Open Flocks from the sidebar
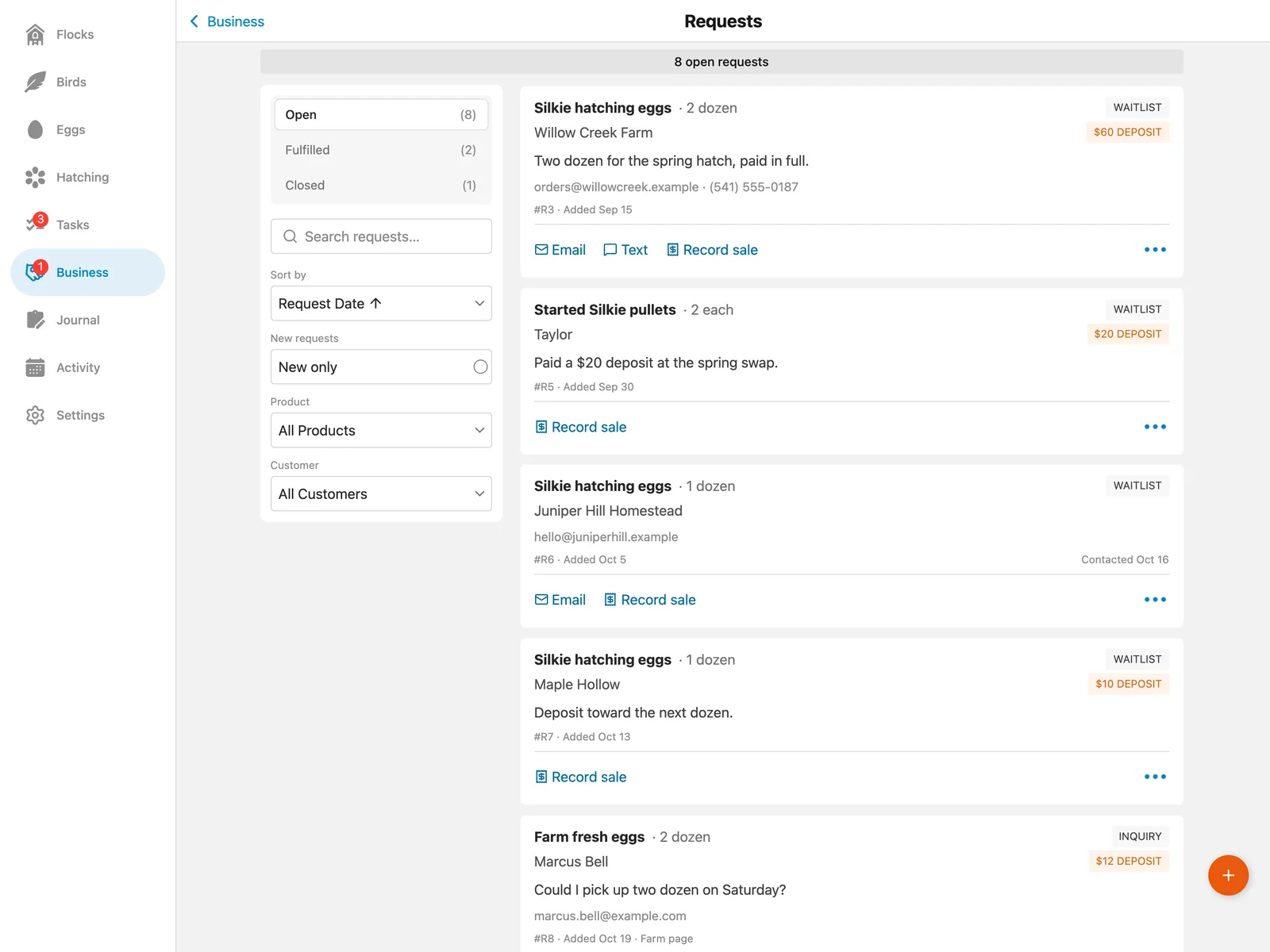This screenshot has height=952, width=1270. point(87,34)
